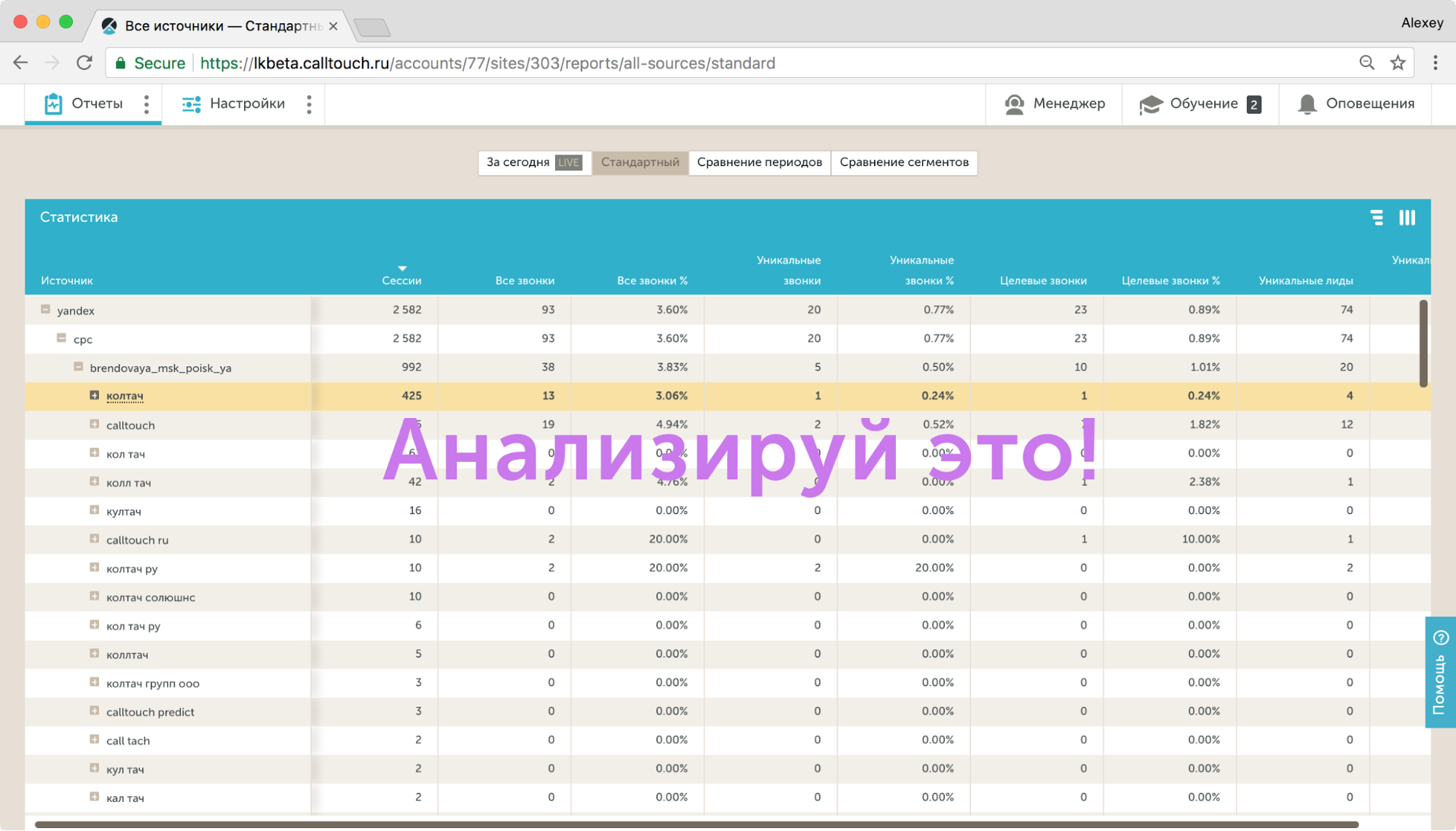Open the Помощь side panel button

tap(1440, 672)
